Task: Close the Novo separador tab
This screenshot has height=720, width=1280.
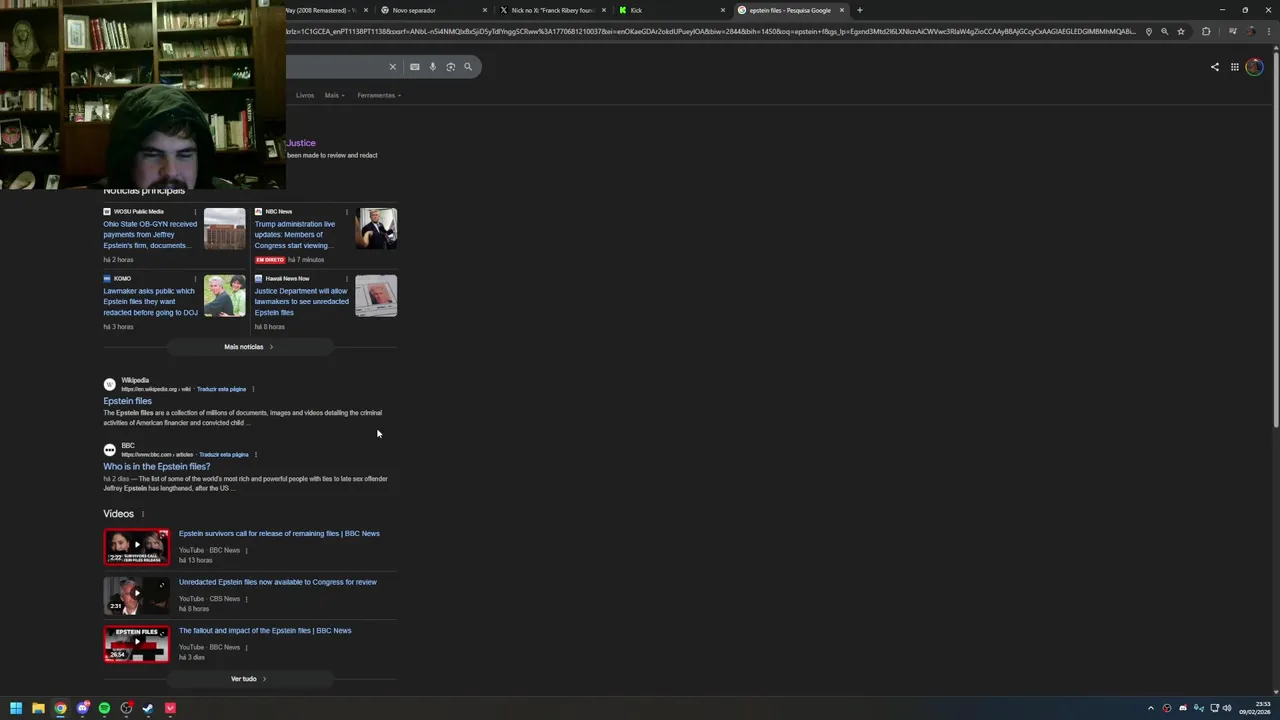Action: point(485,10)
